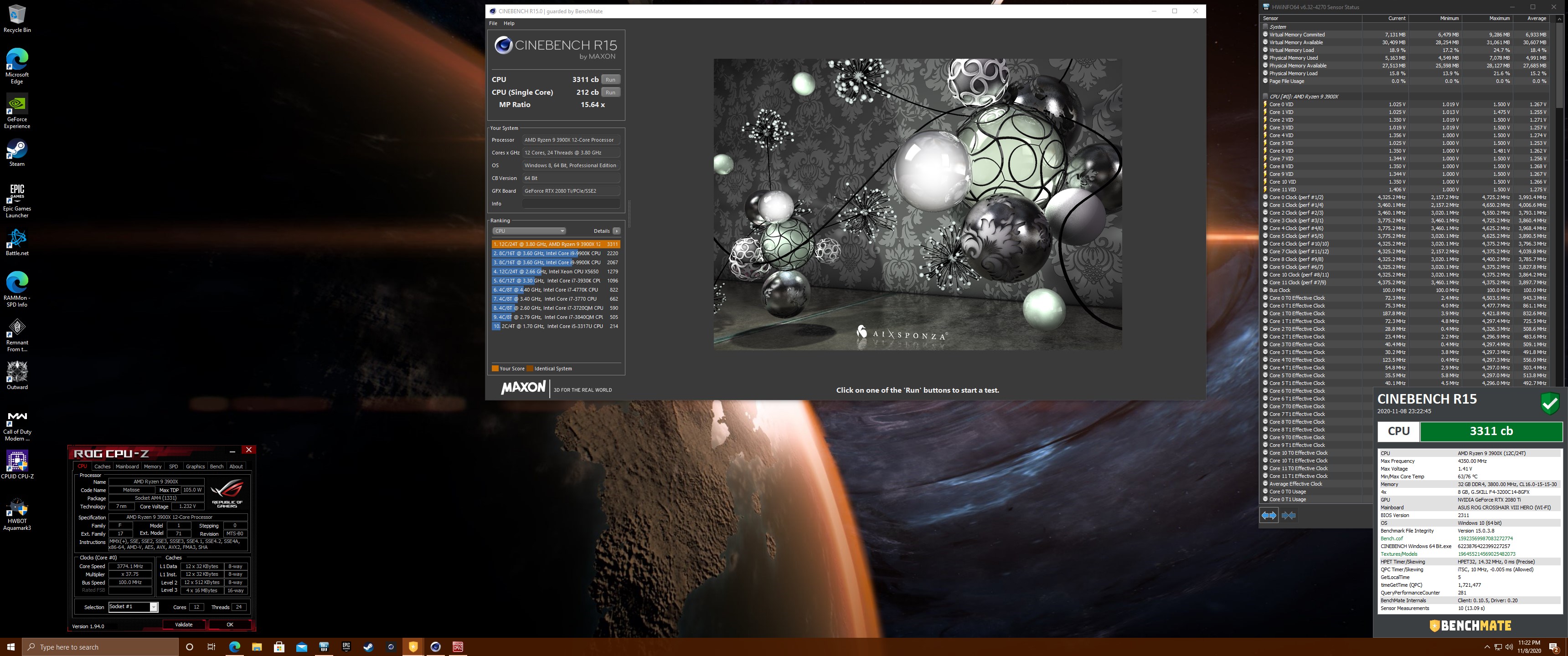Switch to the Graphics tab in CPU-Z
The height and width of the screenshot is (656, 1568).
point(196,466)
